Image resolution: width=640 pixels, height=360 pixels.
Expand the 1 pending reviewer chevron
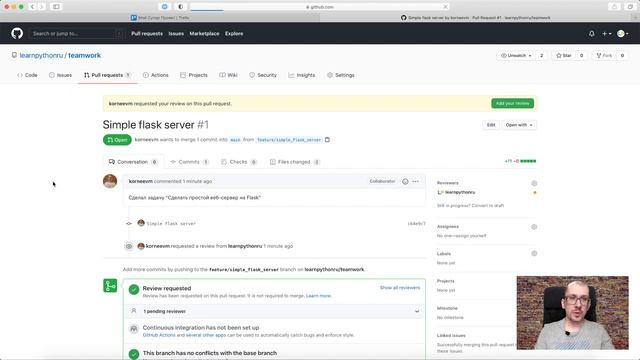pos(417,311)
